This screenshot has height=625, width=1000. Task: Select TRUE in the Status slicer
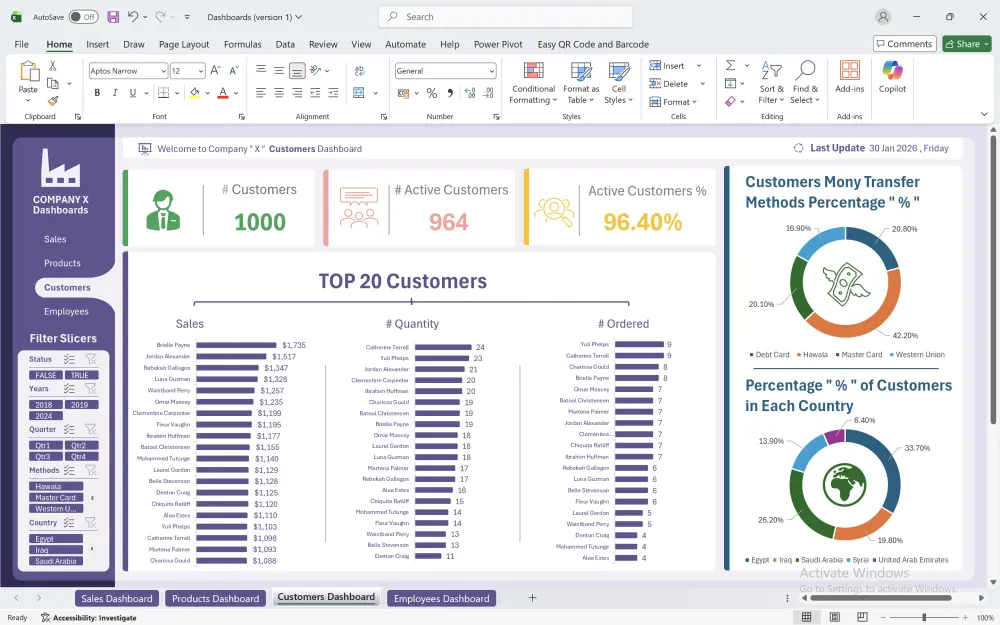tap(82, 376)
